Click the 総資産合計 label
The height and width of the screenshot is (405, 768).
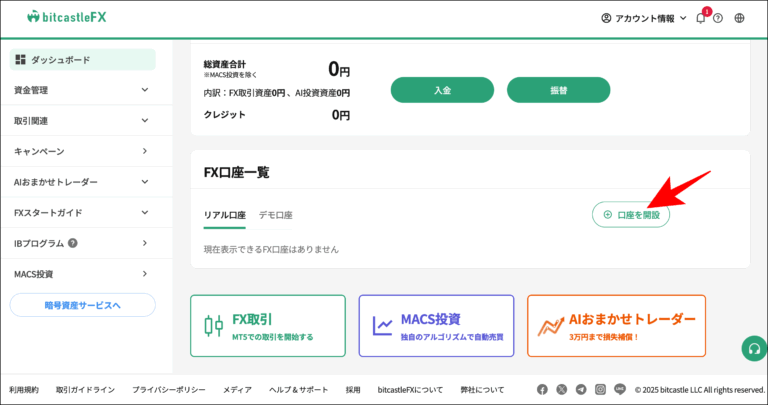tap(225, 64)
